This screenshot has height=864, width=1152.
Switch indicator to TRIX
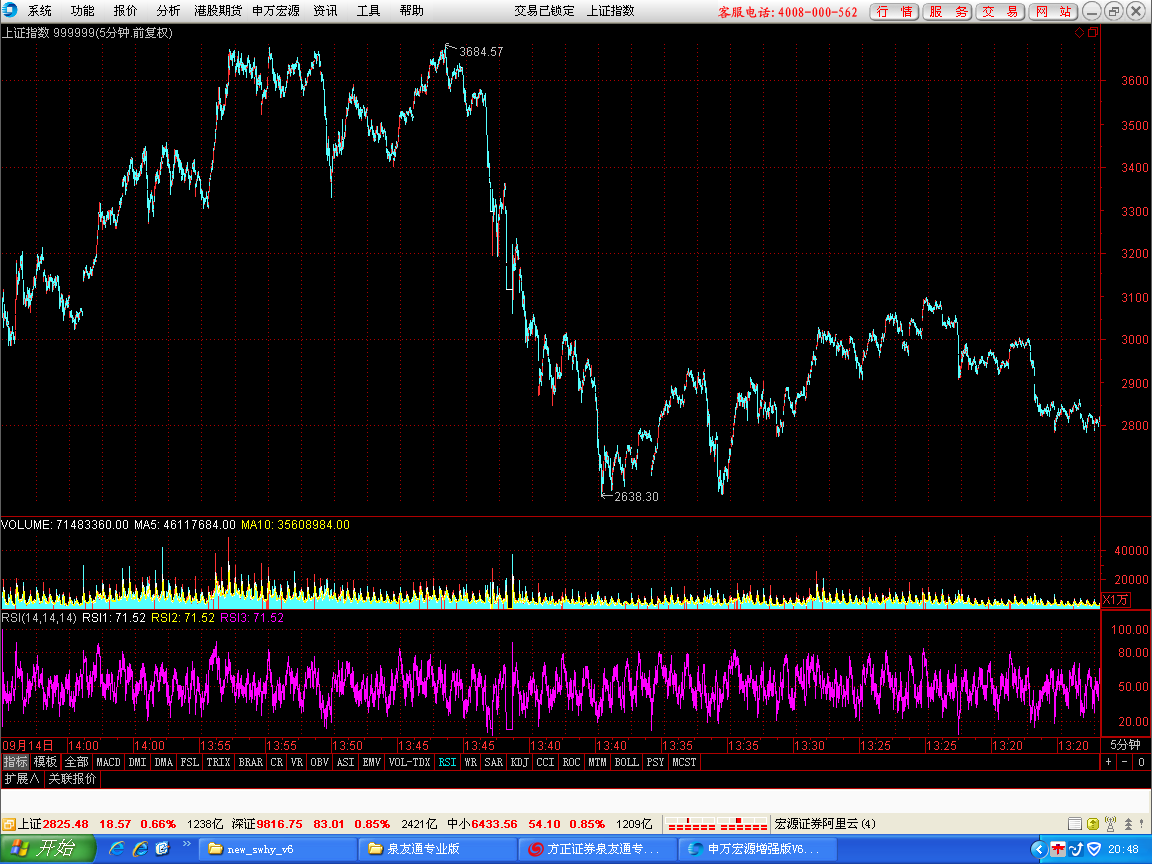click(x=218, y=762)
